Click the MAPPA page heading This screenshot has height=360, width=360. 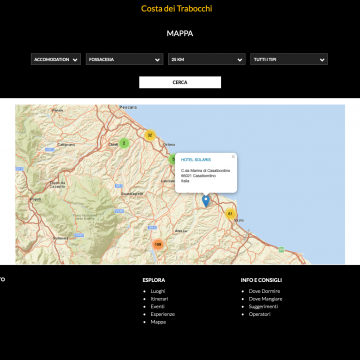(180, 34)
